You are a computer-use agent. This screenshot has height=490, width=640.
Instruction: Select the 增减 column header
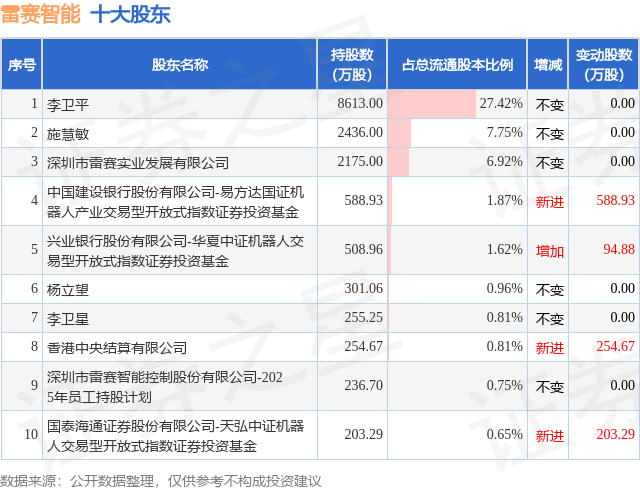pos(548,65)
